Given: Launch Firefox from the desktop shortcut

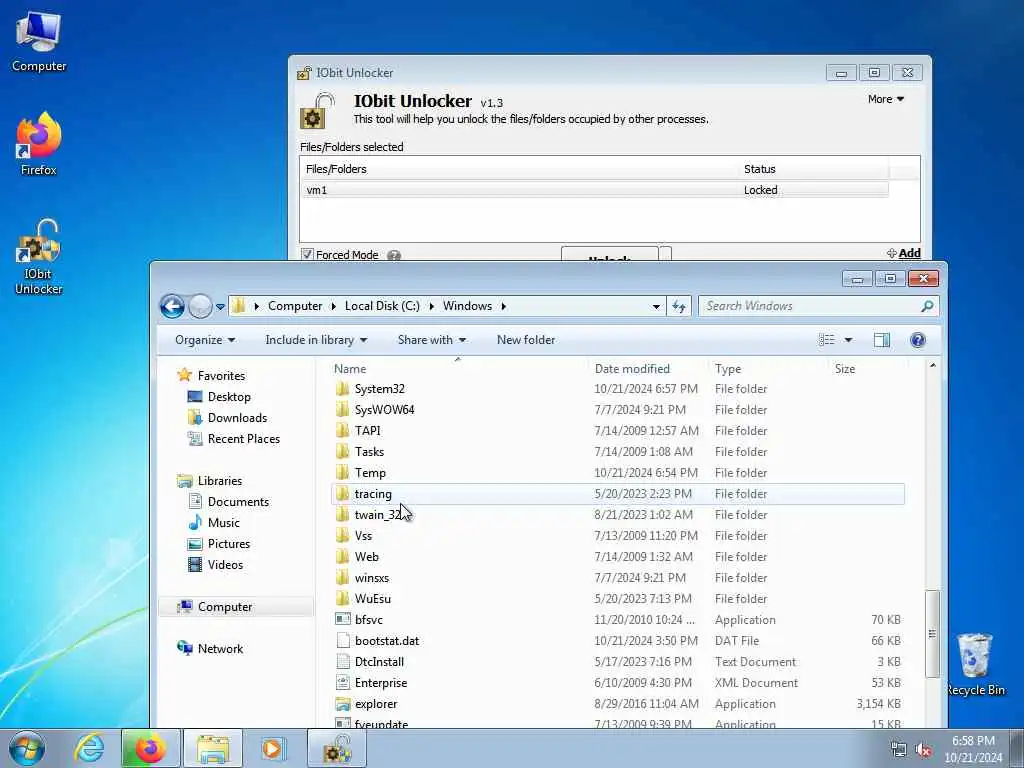Looking at the screenshot, I should tap(39, 144).
